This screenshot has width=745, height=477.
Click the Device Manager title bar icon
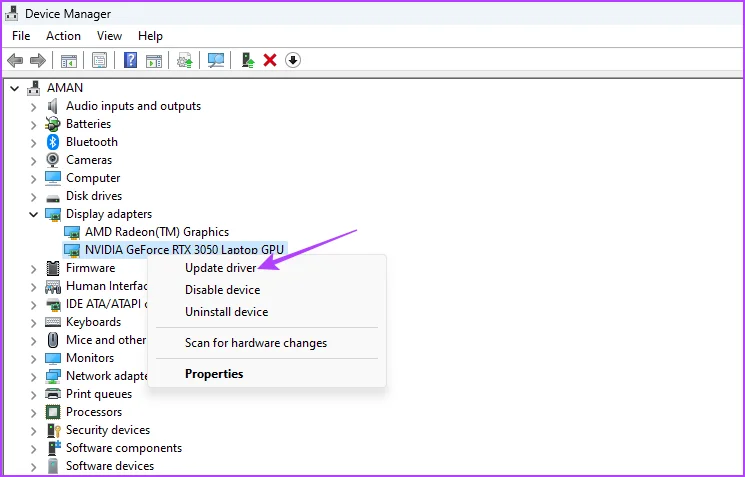[x=11, y=13]
